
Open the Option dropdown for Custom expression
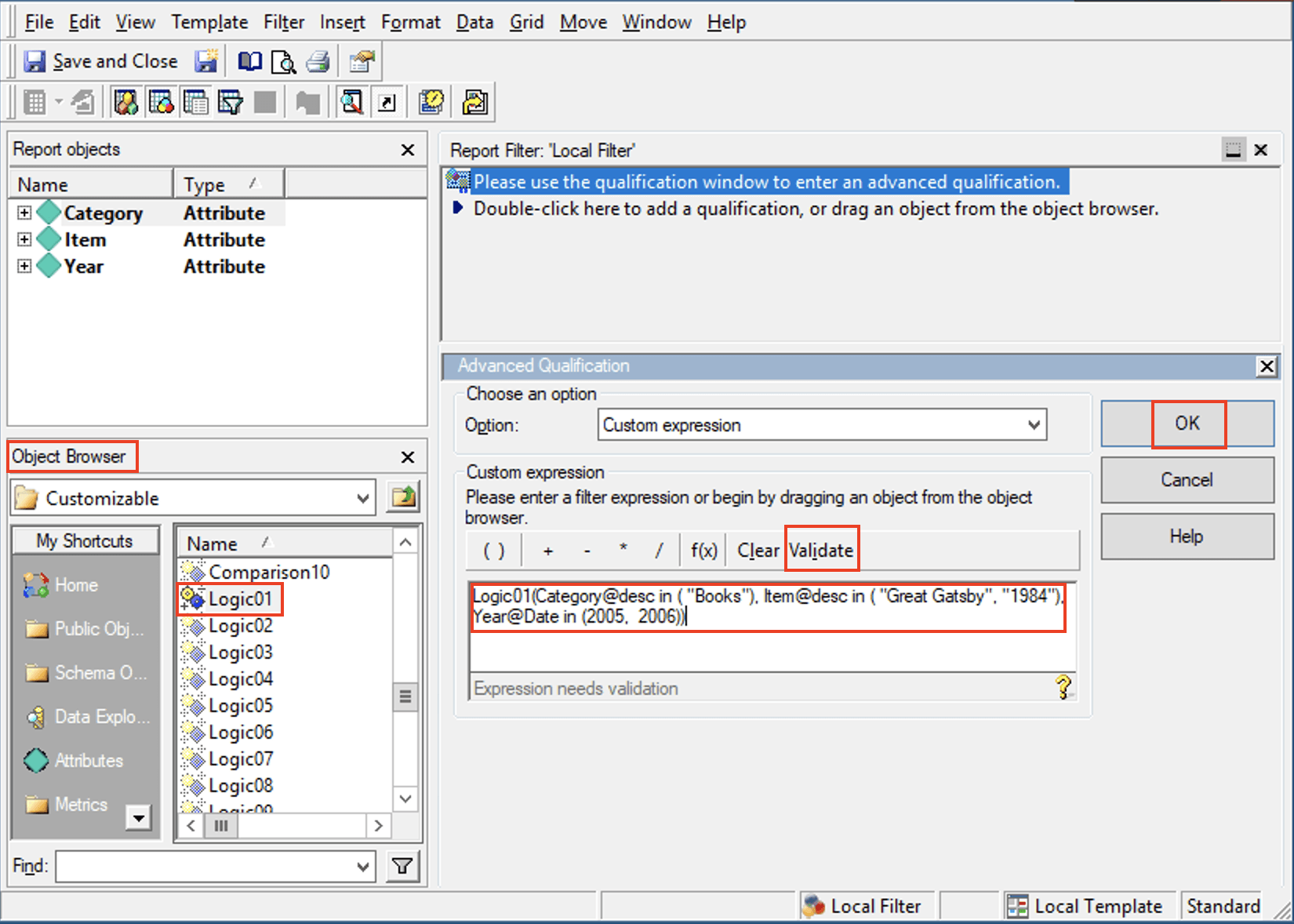coord(1034,425)
